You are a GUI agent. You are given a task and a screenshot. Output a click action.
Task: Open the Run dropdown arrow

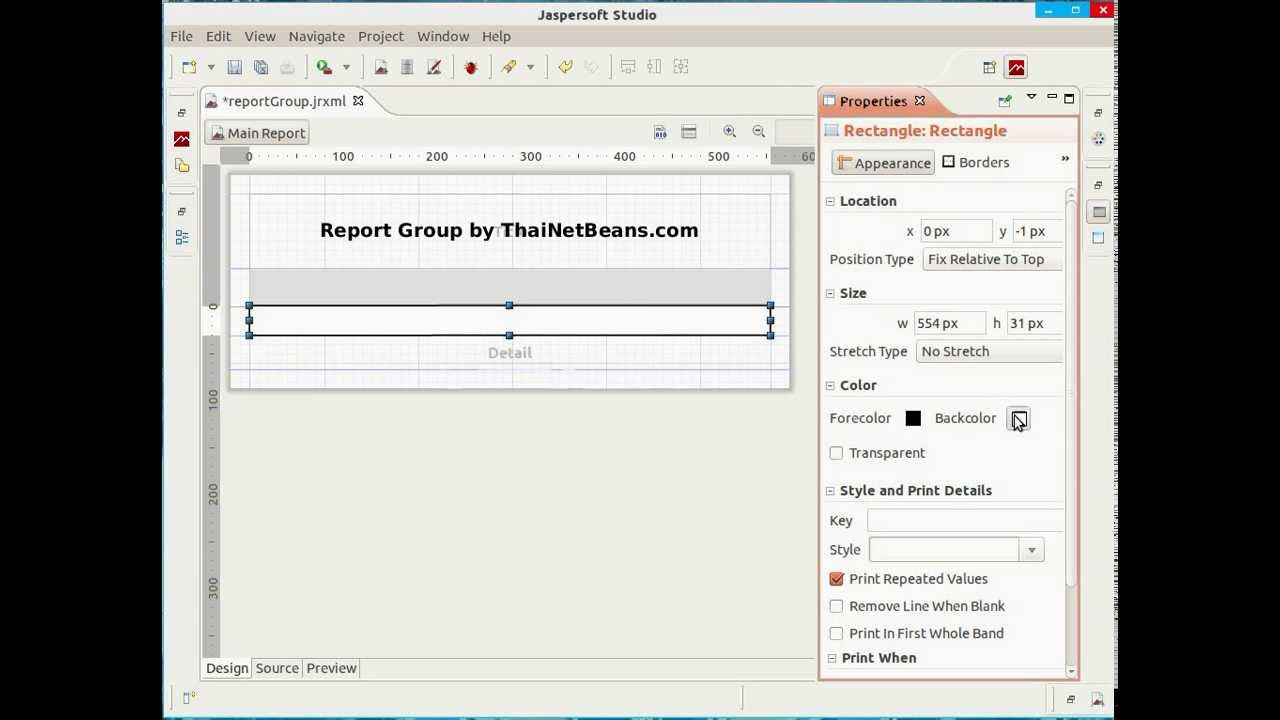pos(347,67)
